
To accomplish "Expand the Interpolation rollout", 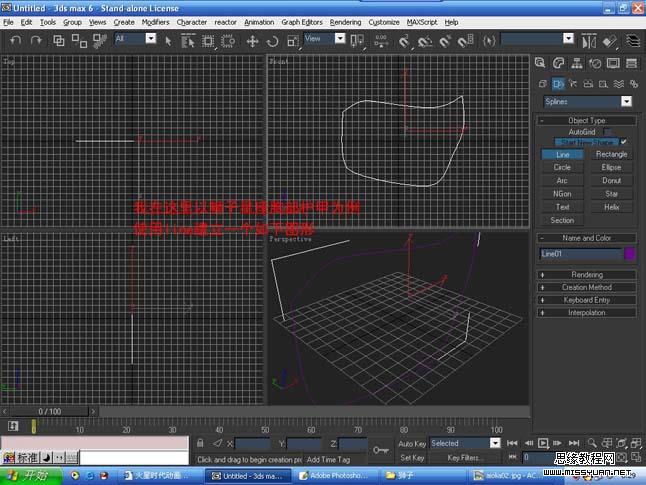I will 587,313.
